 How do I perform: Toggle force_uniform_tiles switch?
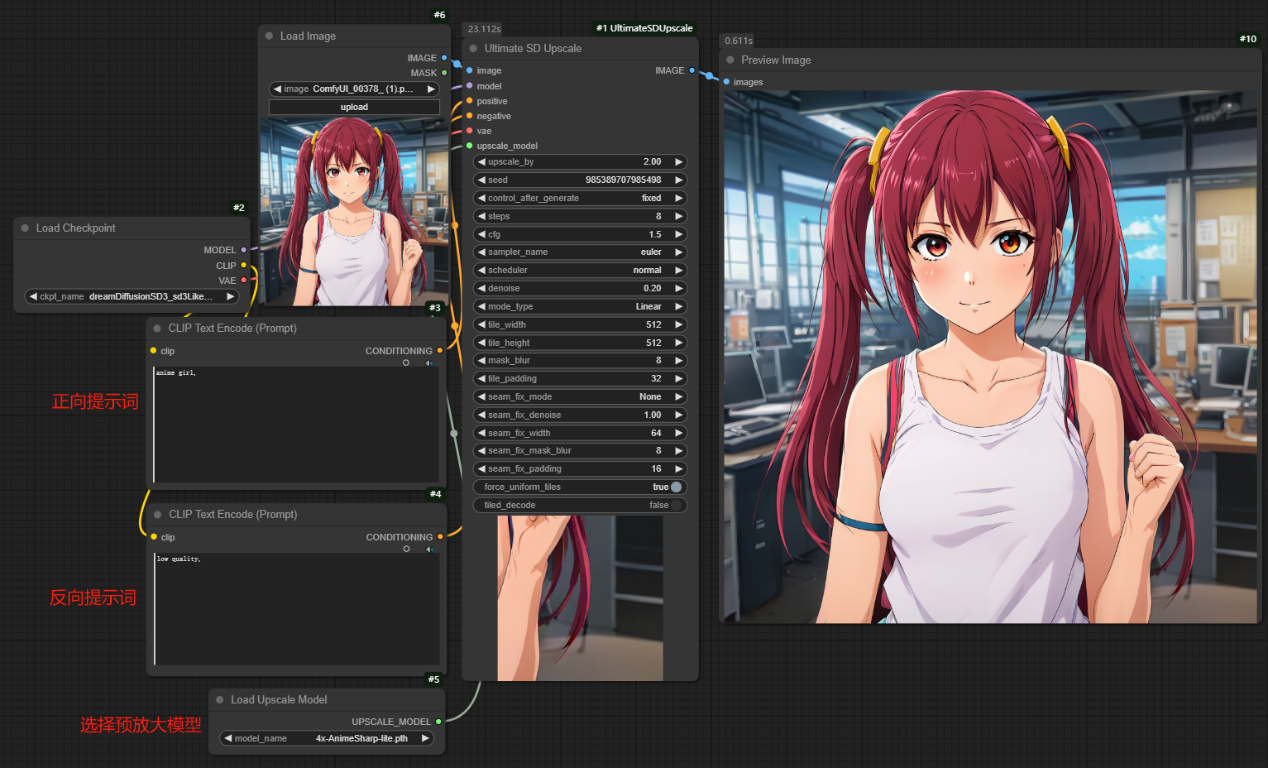tap(676, 487)
